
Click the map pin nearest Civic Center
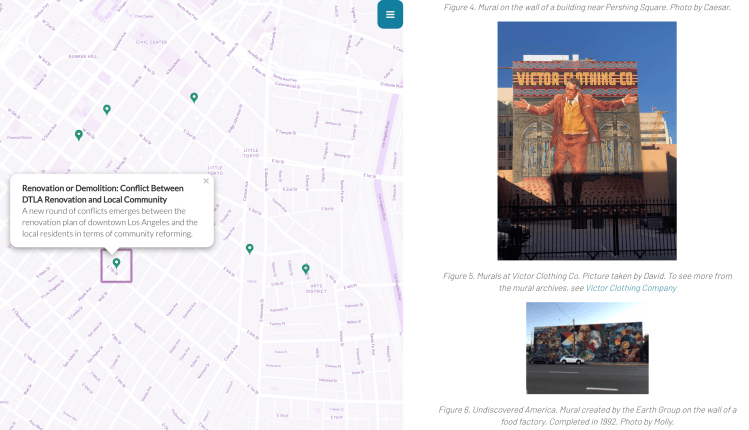(194, 97)
